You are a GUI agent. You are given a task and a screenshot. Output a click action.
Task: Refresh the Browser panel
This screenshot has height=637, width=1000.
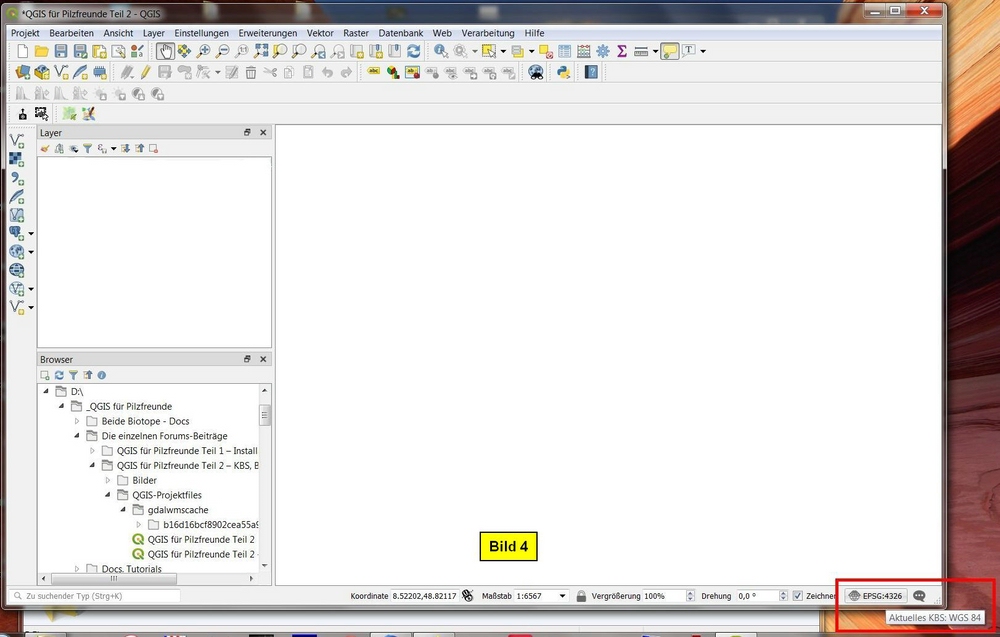tap(59, 375)
